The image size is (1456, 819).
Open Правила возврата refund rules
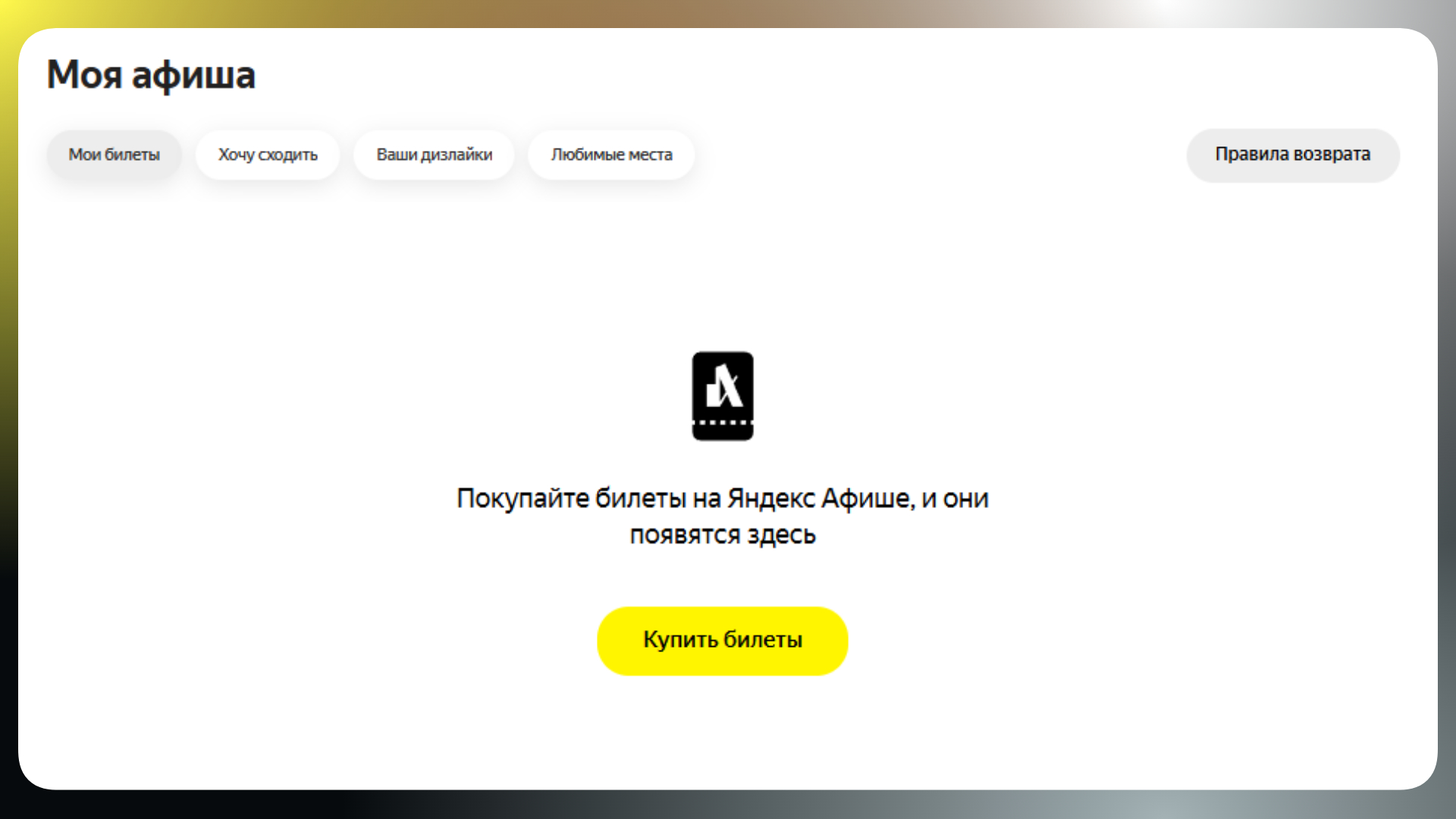tap(1293, 155)
